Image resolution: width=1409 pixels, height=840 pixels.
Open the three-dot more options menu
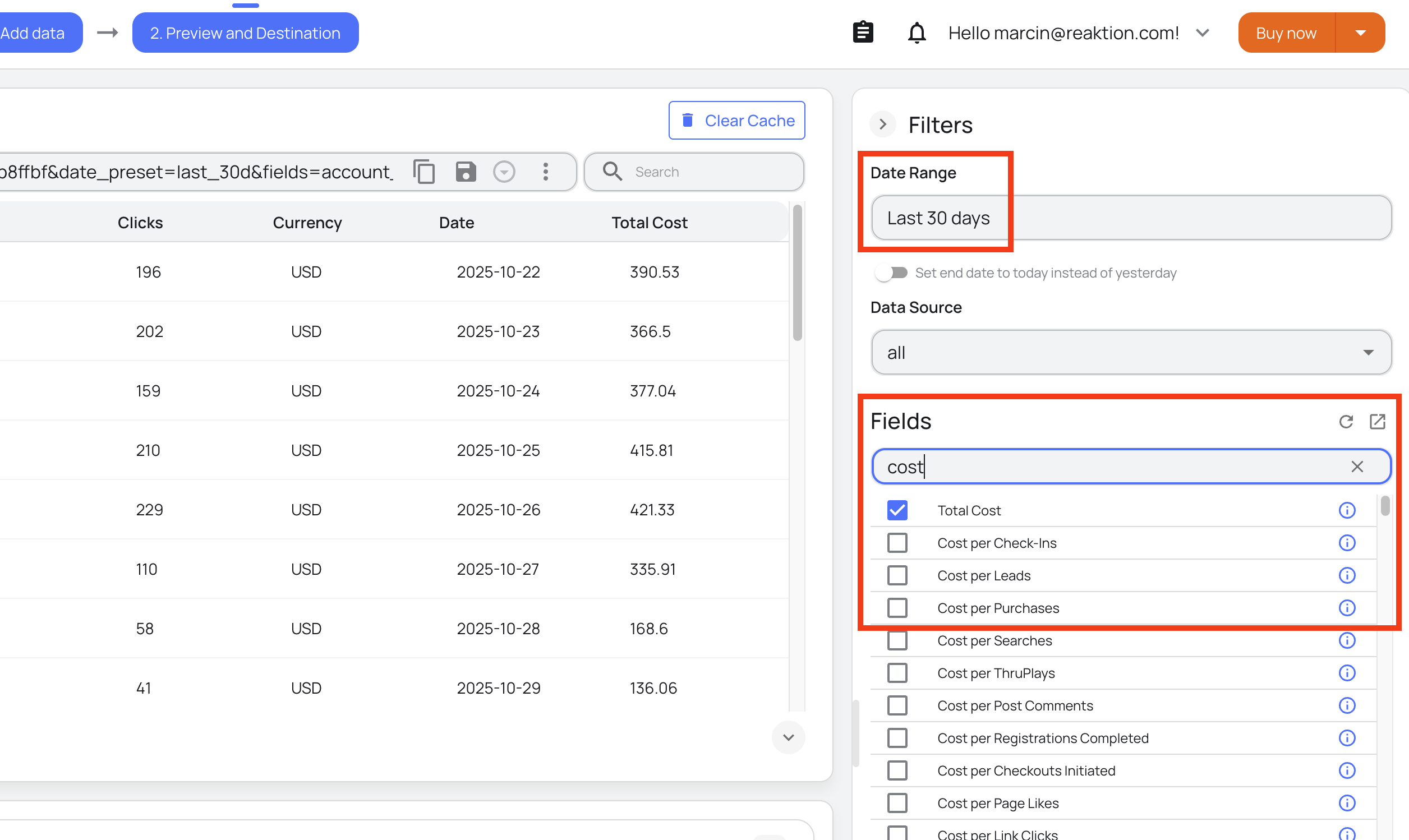pos(545,172)
